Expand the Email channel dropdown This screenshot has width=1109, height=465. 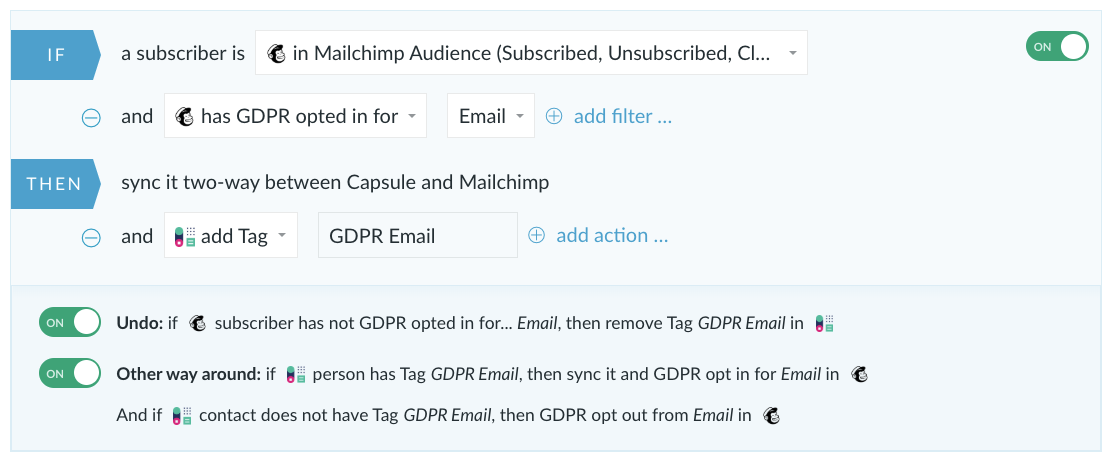pos(491,115)
